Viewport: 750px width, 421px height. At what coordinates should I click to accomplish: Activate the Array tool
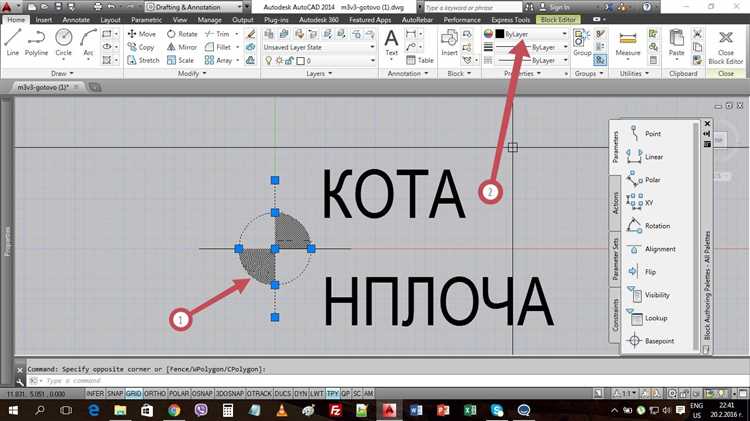(x=219, y=60)
